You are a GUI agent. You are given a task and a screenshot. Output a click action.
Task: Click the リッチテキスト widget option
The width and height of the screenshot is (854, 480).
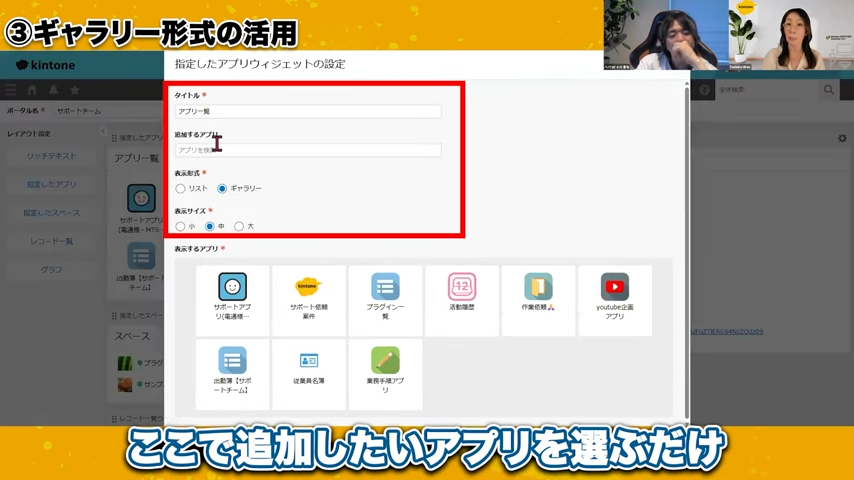[x=52, y=156]
